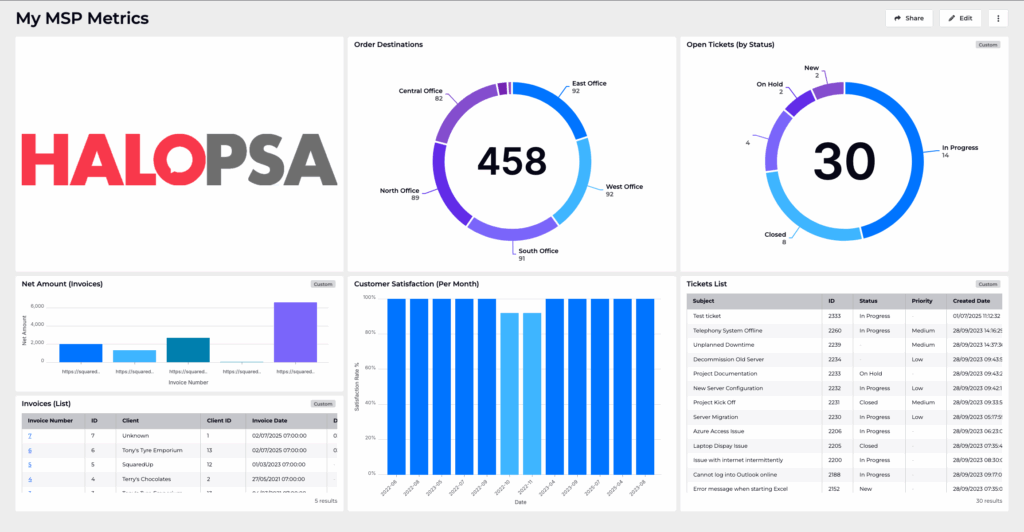The image size is (1024, 532).
Task: Click Custom badge on Net Amount tile
Action: (323, 284)
